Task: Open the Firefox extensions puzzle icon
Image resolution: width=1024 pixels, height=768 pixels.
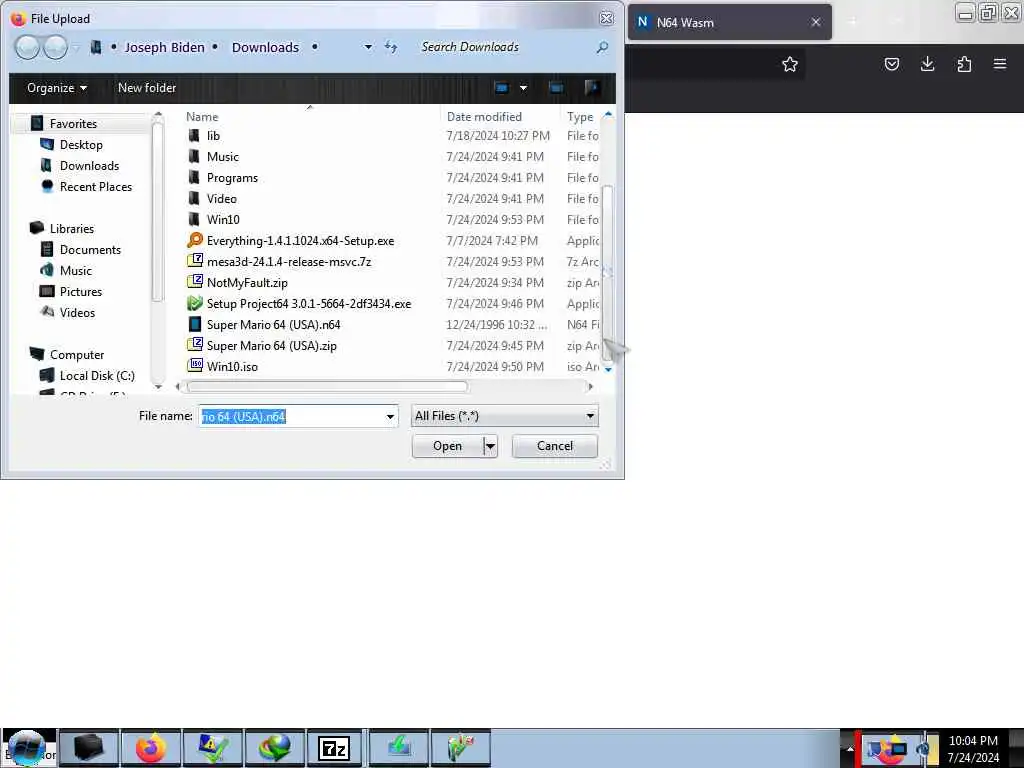Action: click(964, 64)
